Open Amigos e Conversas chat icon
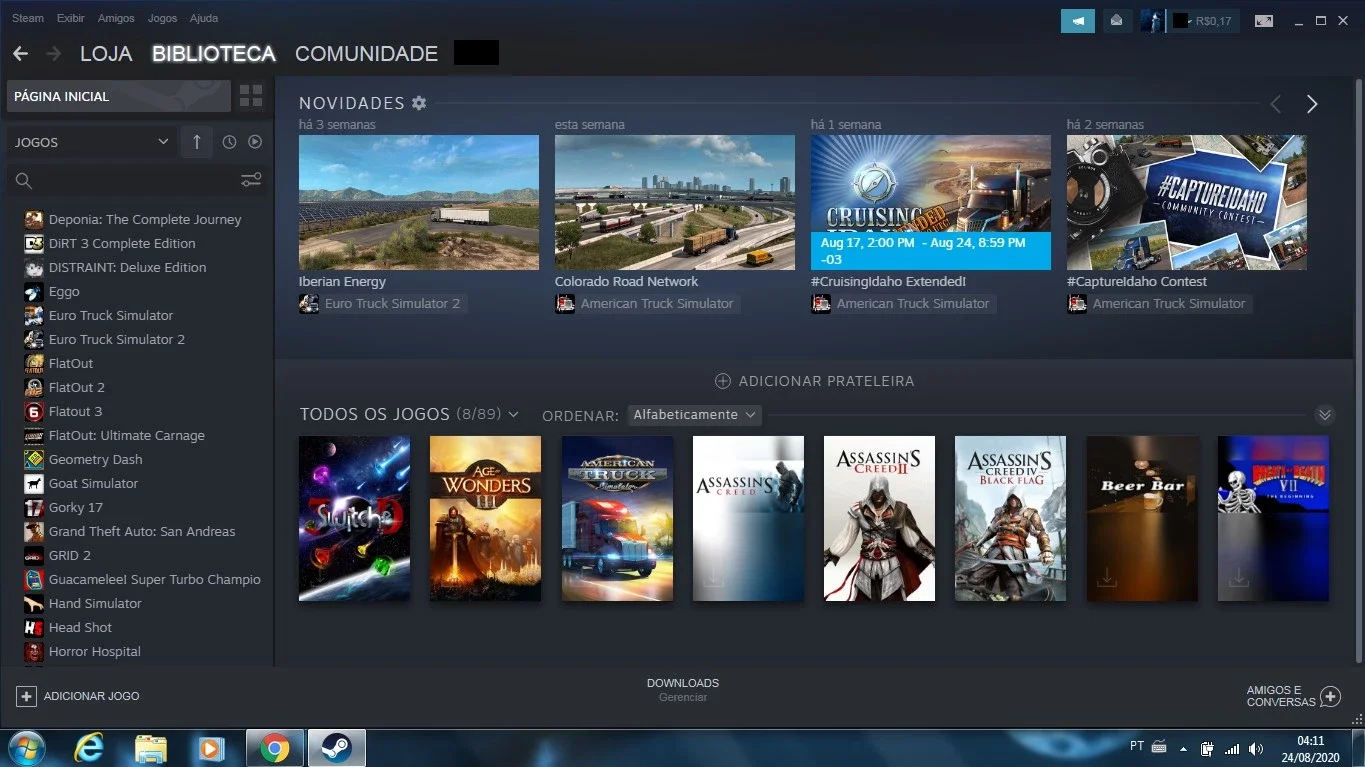The width and height of the screenshot is (1365, 767). [x=1330, y=696]
